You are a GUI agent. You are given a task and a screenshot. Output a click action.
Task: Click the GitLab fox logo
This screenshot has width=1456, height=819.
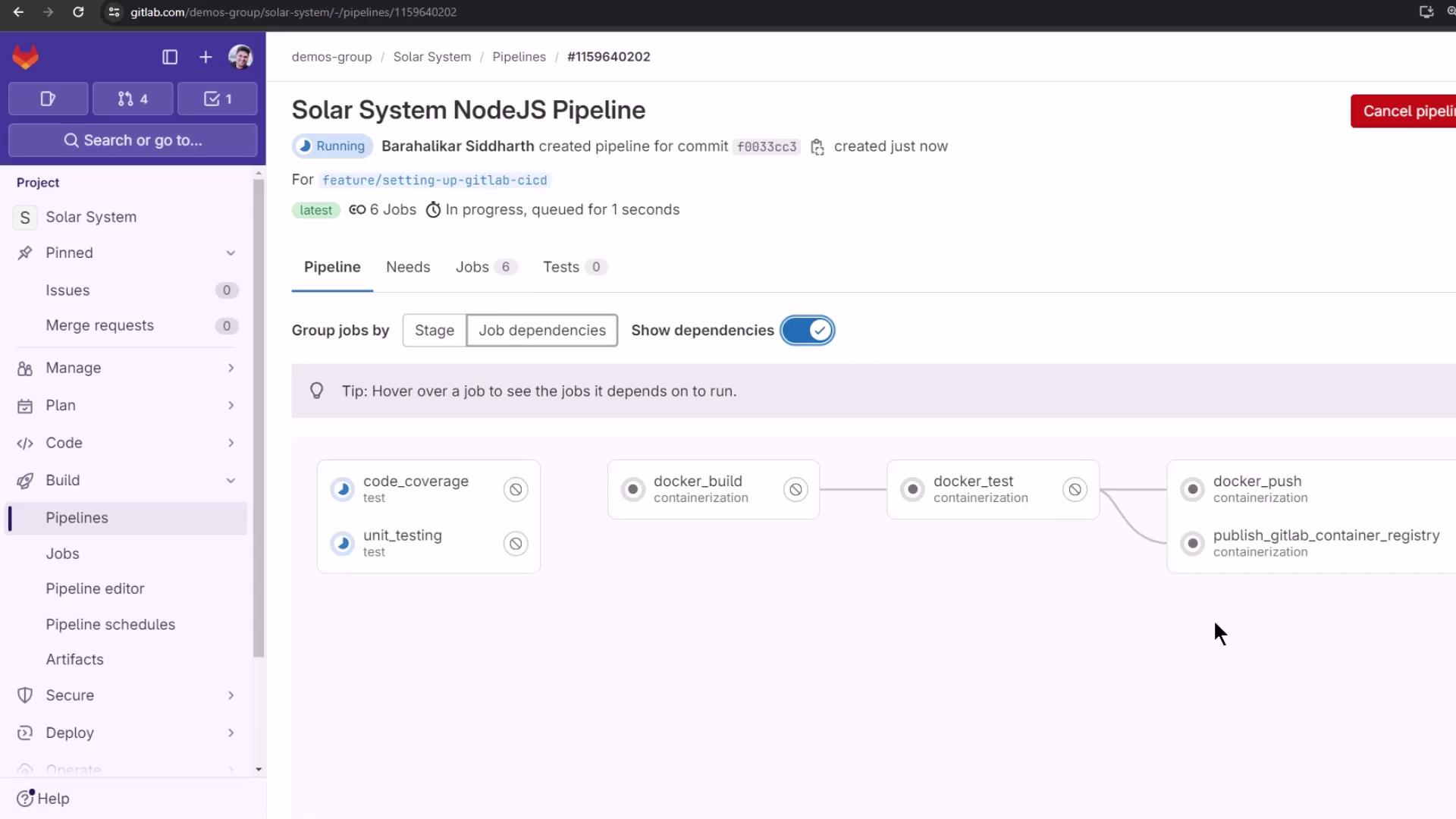point(26,57)
